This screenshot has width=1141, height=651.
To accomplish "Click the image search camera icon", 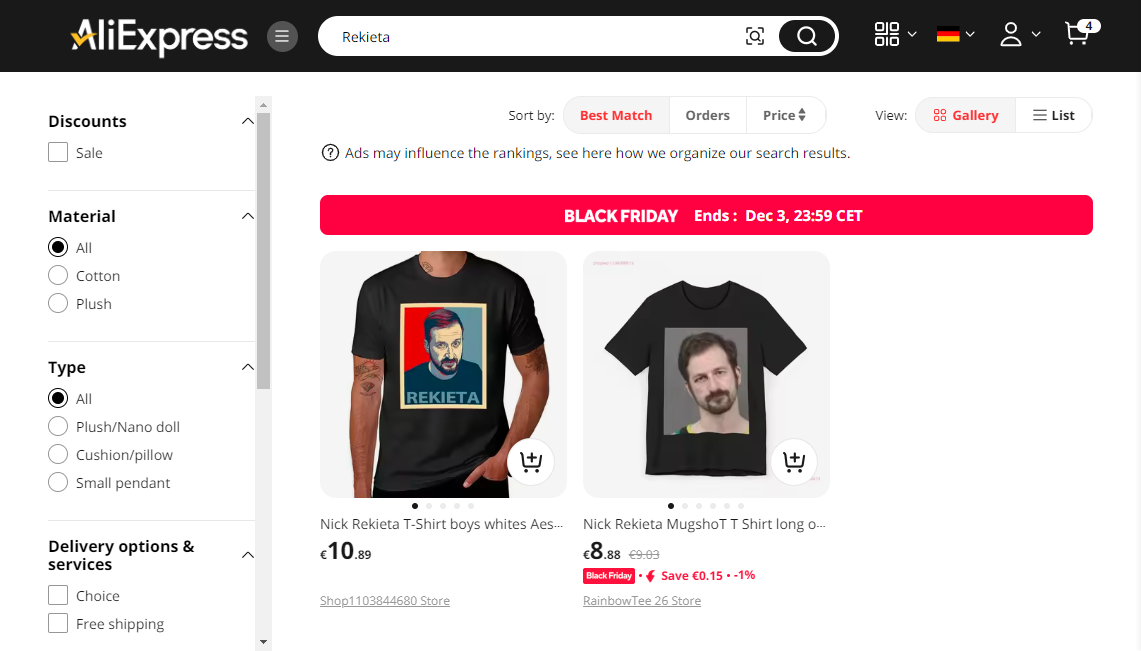I will pos(755,36).
